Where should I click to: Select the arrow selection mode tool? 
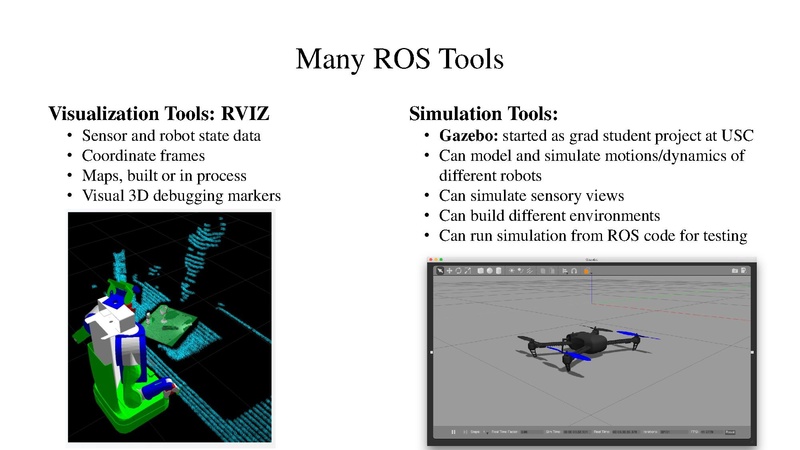pyautogui.click(x=438, y=270)
